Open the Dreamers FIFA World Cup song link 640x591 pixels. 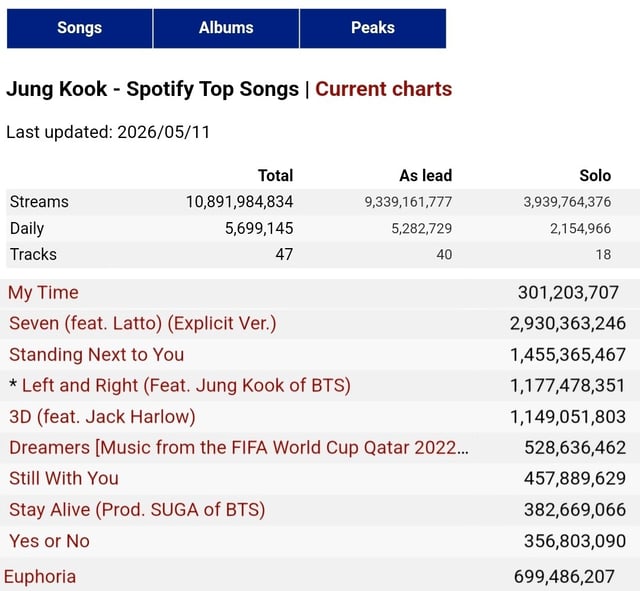(x=239, y=448)
